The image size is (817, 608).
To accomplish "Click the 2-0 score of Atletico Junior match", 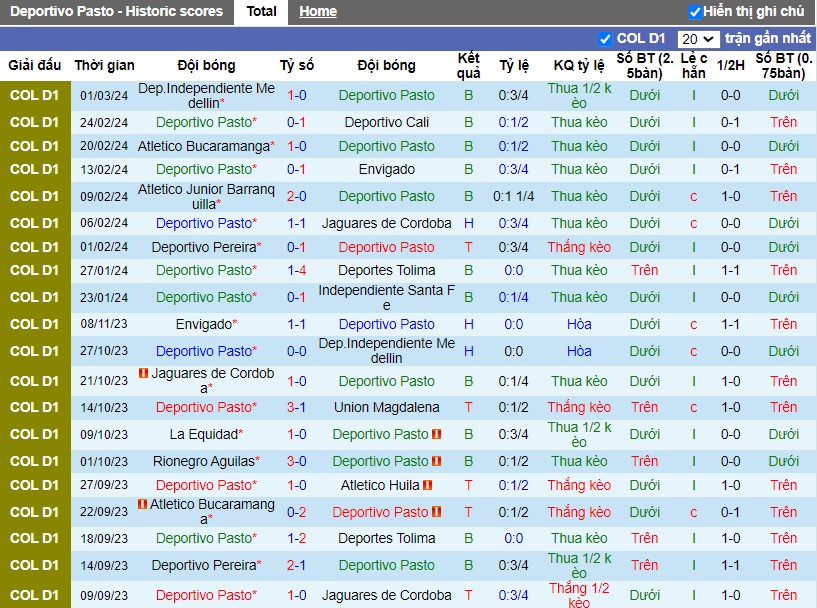I will click(x=296, y=196).
